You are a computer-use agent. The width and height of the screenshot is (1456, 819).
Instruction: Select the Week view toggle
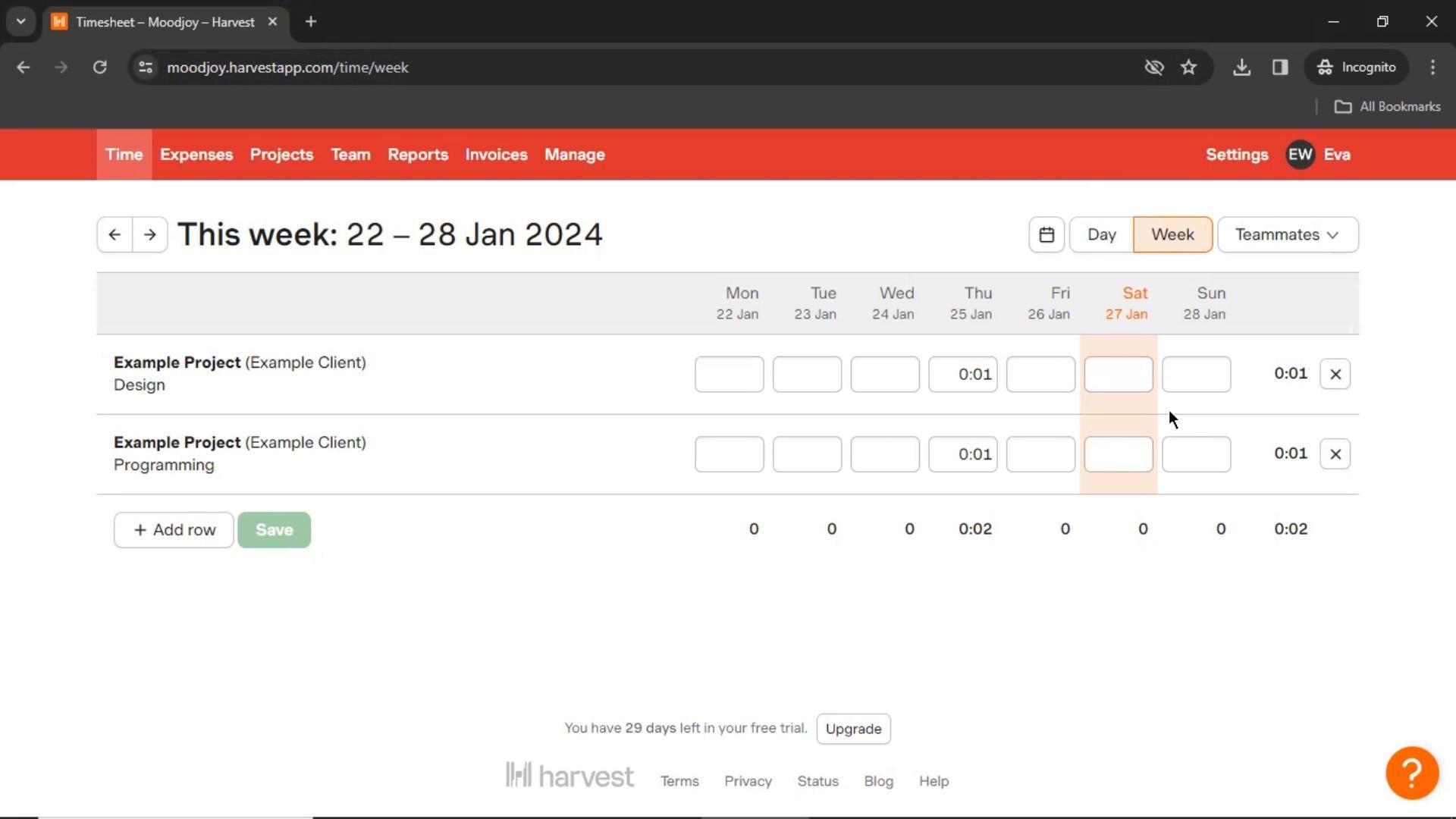pyautogui.click(x=1172, y=235)
